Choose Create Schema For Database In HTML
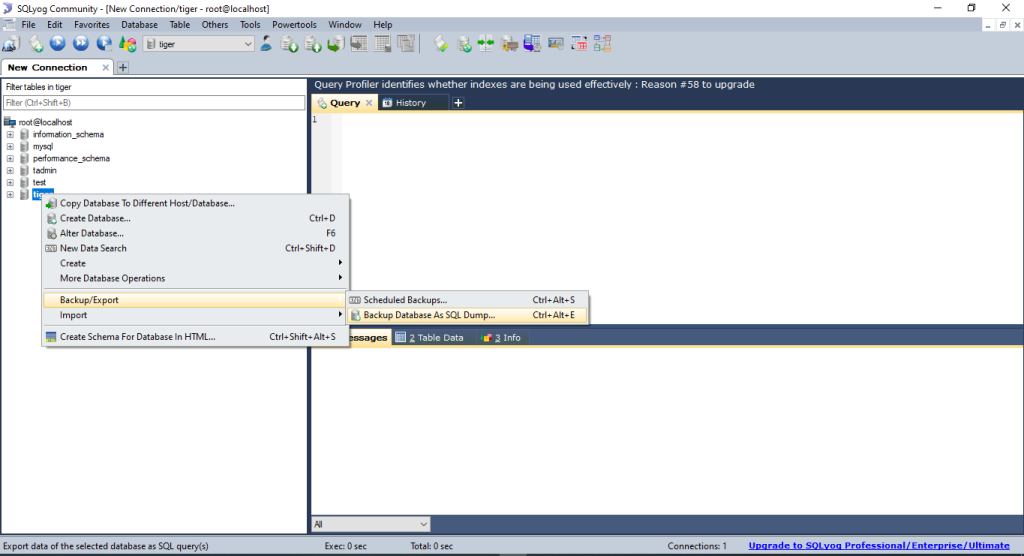 (x=195, y=336)
